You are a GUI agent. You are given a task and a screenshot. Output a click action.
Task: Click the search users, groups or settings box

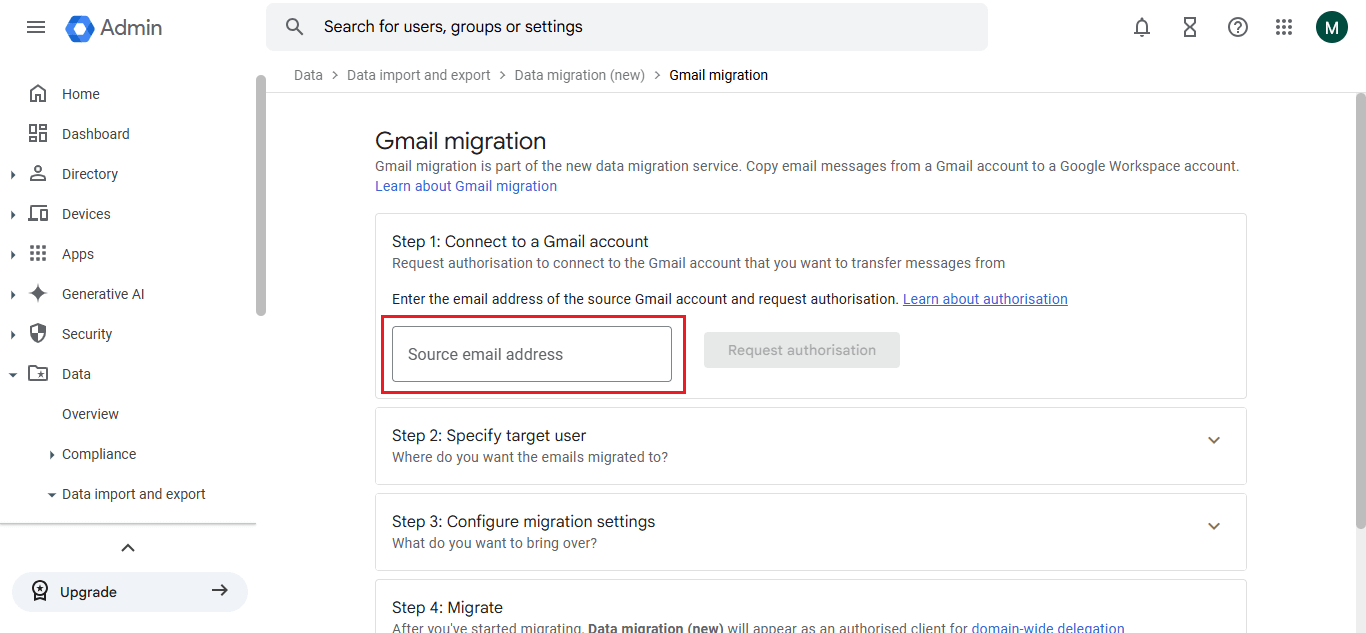click(627, 27)
